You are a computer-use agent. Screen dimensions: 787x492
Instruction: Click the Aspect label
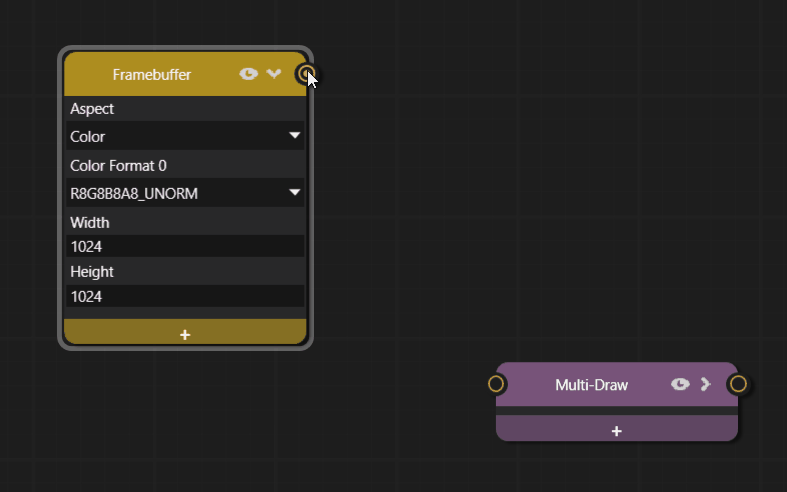[x=92, y=109]
